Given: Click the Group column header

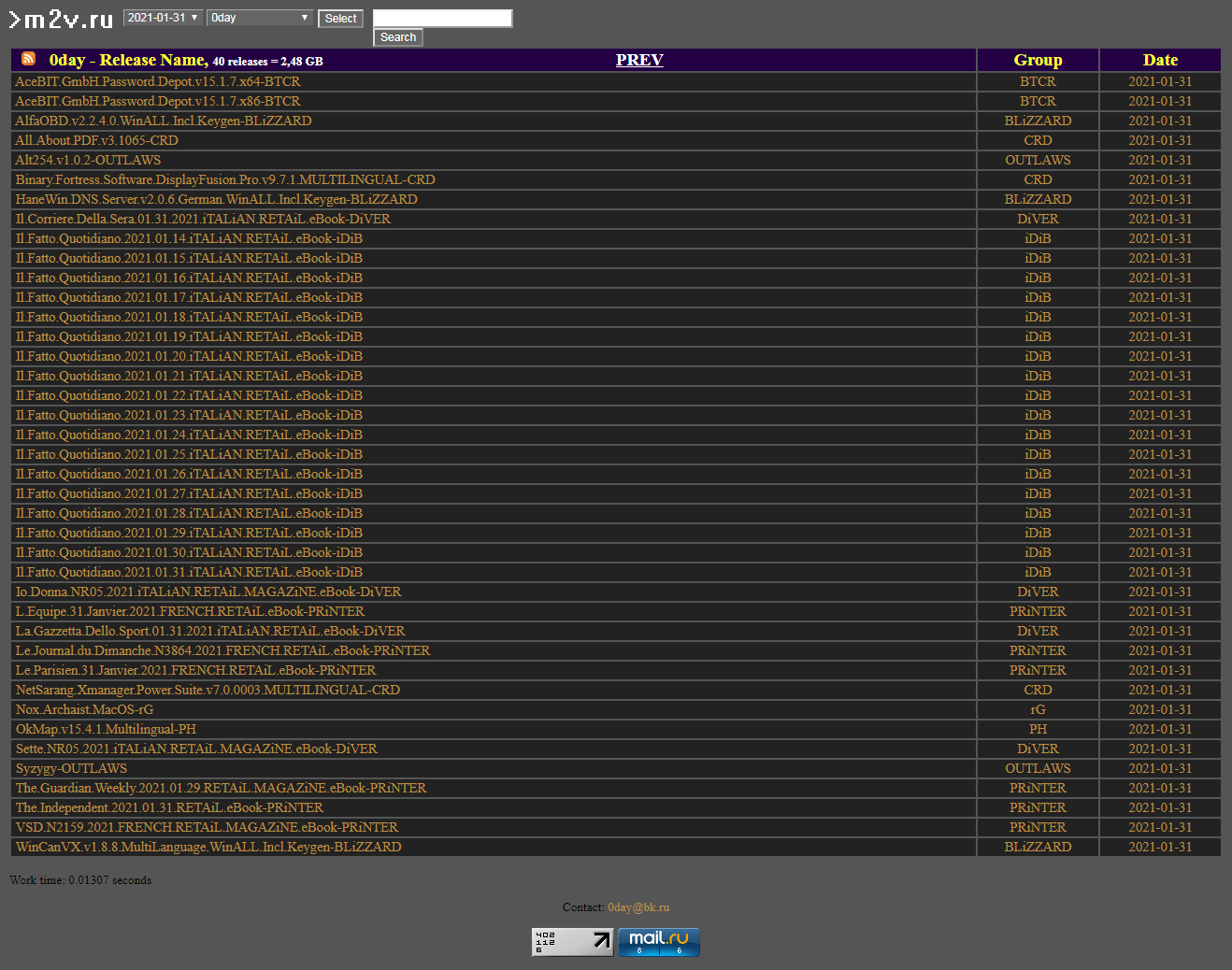Looking at the screenshot, I should [1038, 60].
